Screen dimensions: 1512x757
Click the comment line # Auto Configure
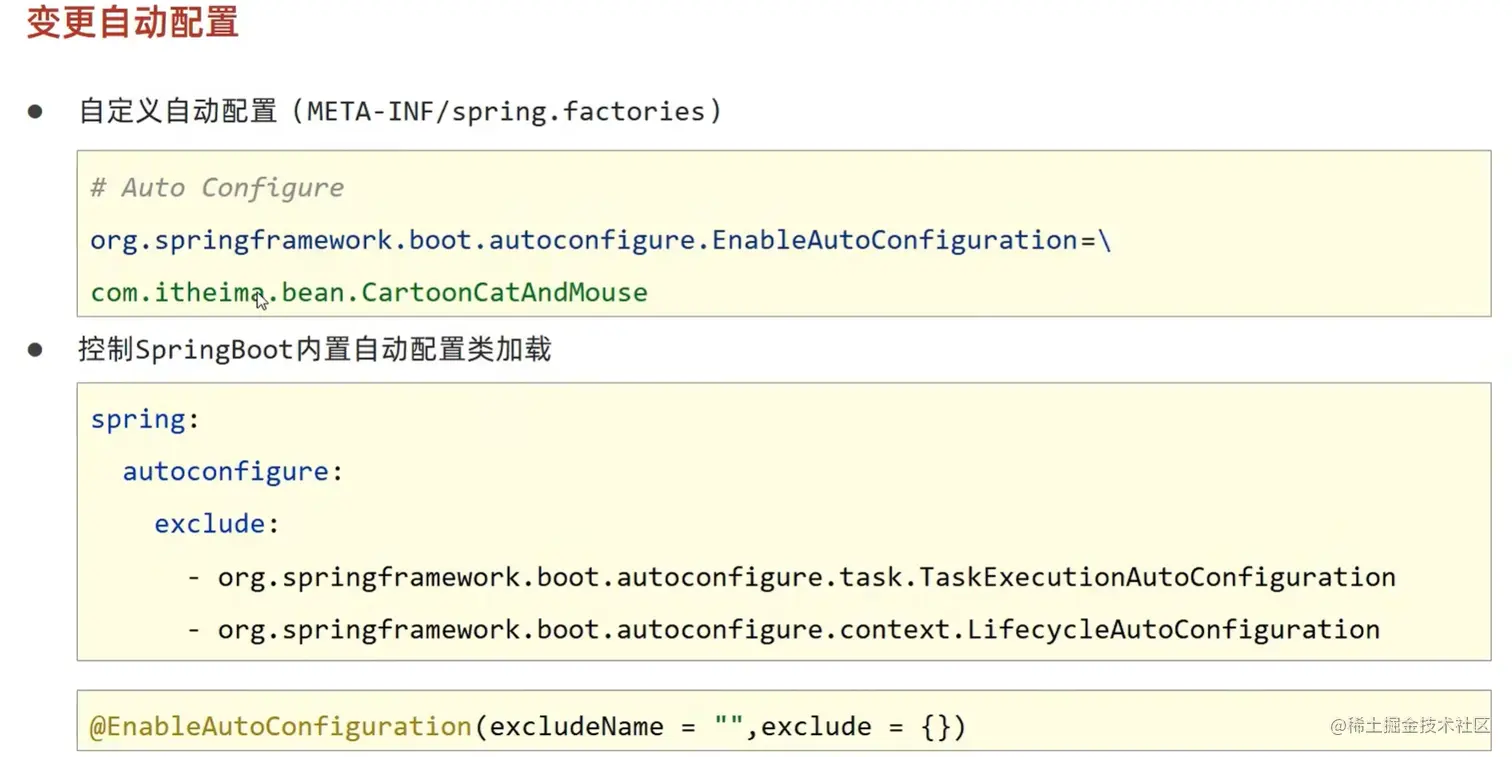click(x=217, y=187)
